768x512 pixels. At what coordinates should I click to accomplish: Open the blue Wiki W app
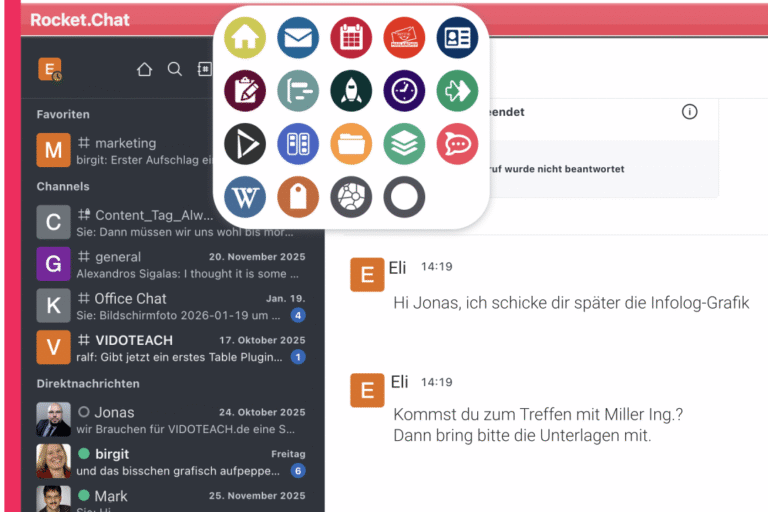pos(245,197)
